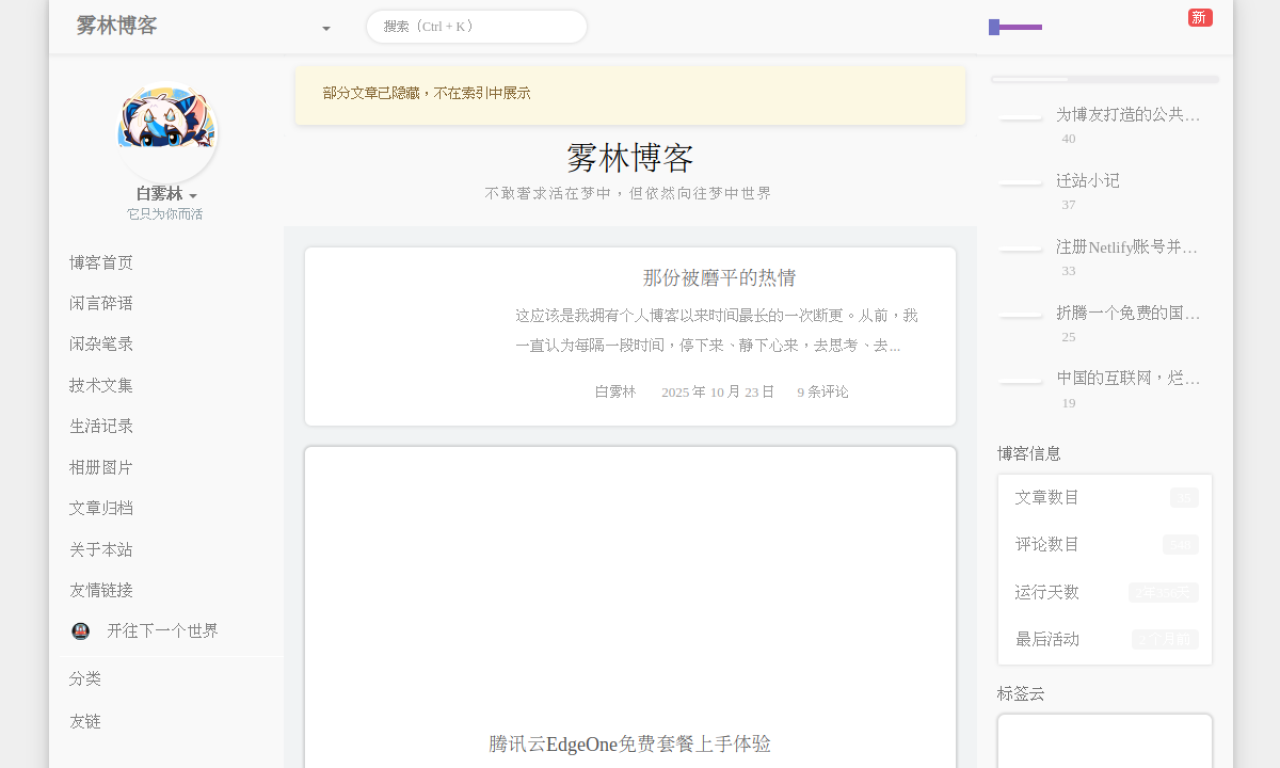Open article 腾讯云EdgeOne免费套餐上手体验
The height and width of the screenshot is (768, 1280).
630,744
